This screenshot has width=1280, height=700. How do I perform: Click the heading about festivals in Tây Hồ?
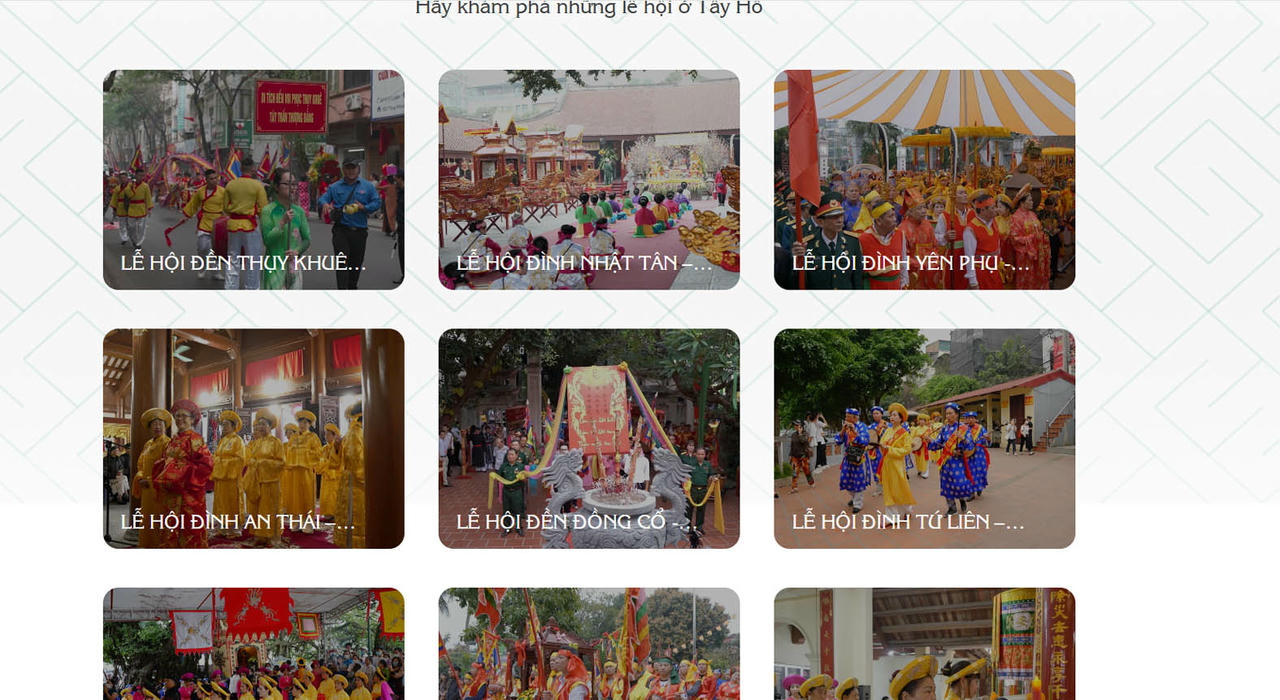tap(589, 8)
